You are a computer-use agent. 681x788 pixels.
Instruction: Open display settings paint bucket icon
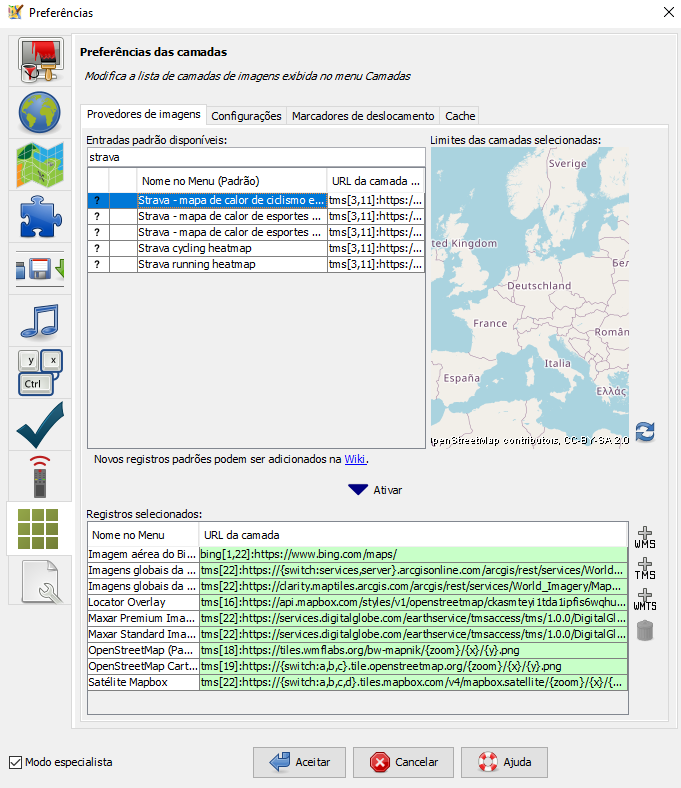click(40, 60)
